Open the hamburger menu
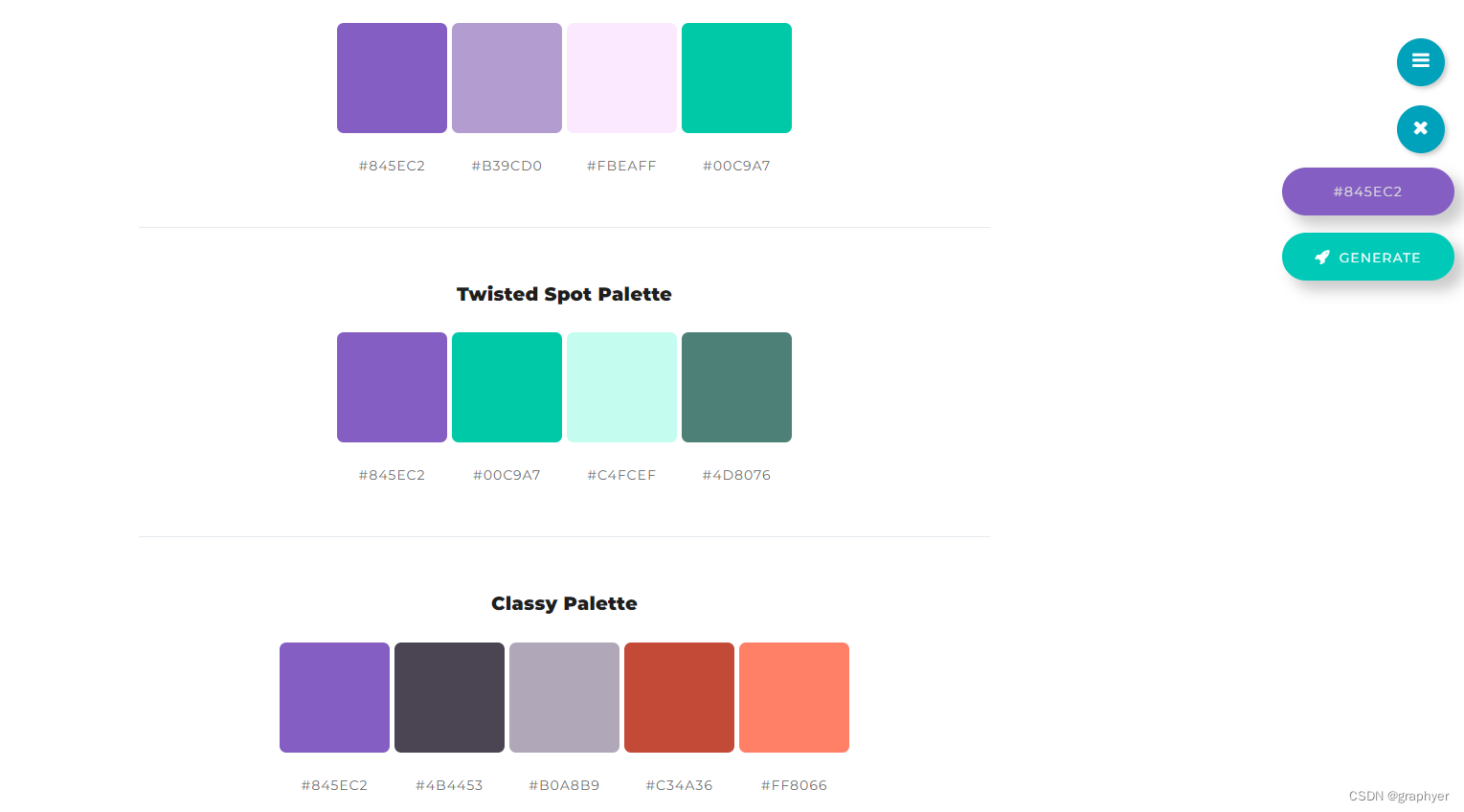Image resolution: width=1464 pixels, height=812 pixels. tap(1421, 62)
